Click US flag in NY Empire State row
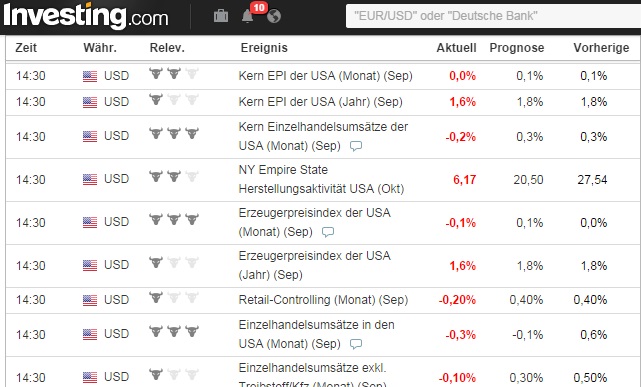The width and height of the screenshot is (641, 387). coord(90,179)
